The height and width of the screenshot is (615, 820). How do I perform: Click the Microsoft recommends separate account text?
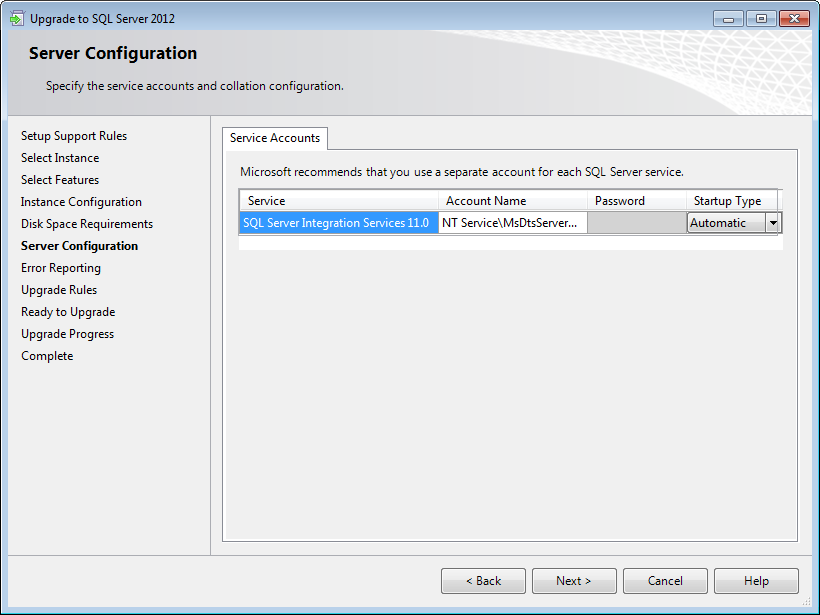tap(462, 172)
